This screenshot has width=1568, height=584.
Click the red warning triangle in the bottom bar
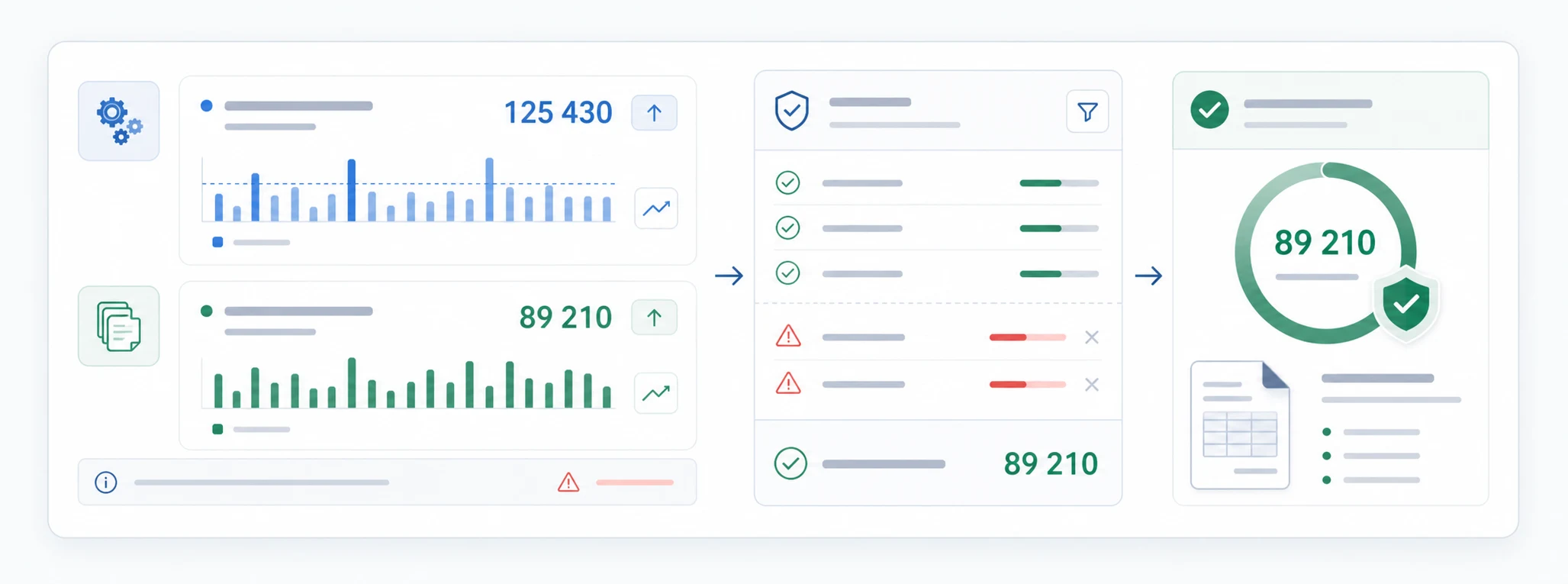[x=568, y=482]
